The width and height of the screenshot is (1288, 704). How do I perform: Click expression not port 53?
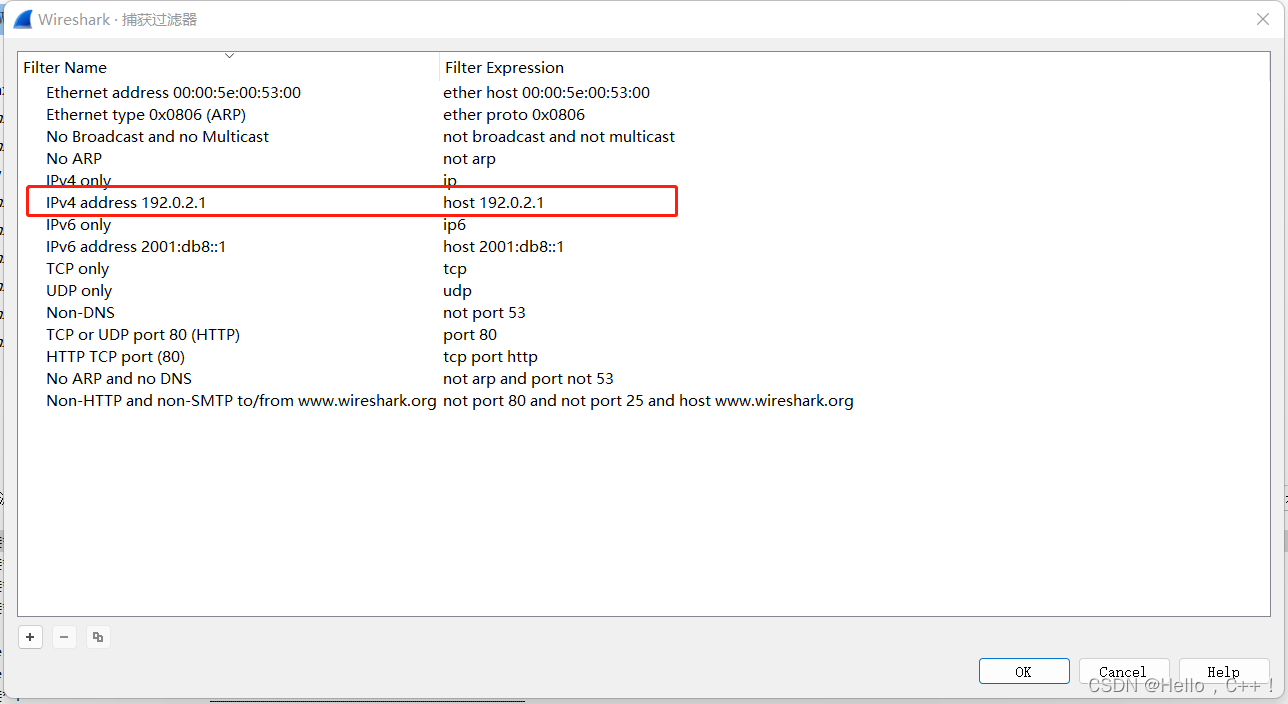(484, 312)
